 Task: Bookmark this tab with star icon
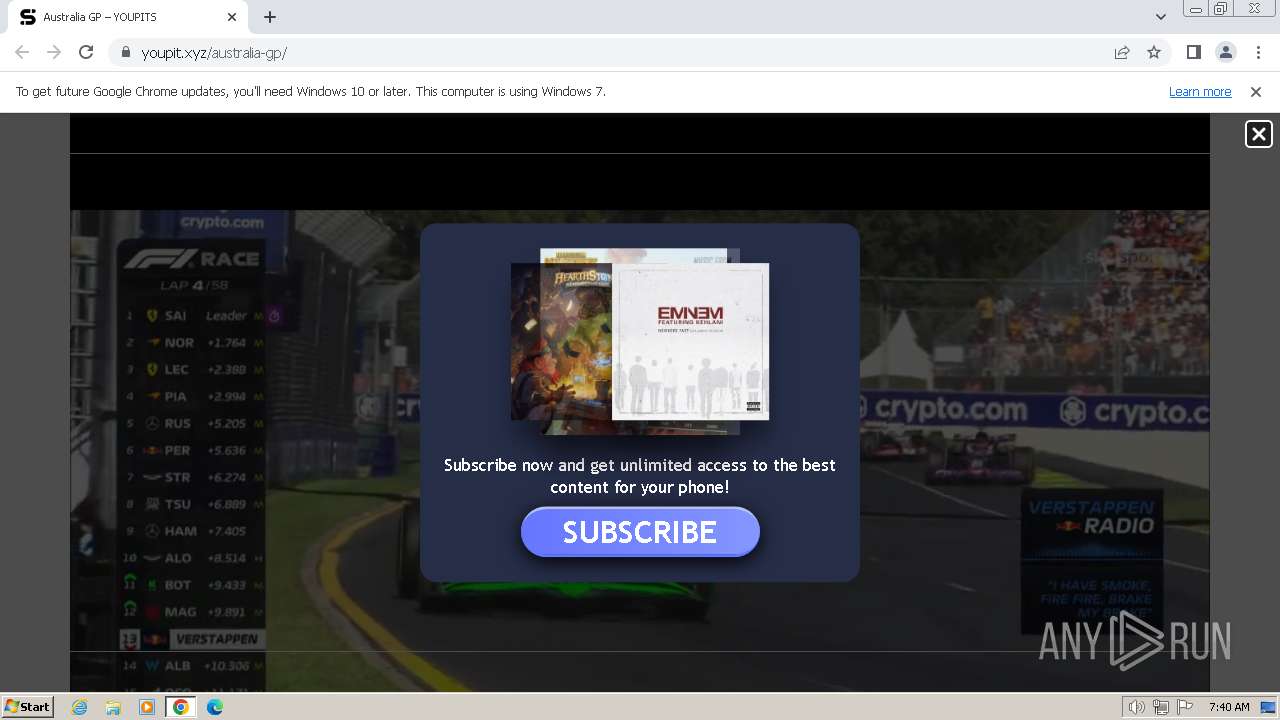pyautogui.click(x=1154, y=52)
